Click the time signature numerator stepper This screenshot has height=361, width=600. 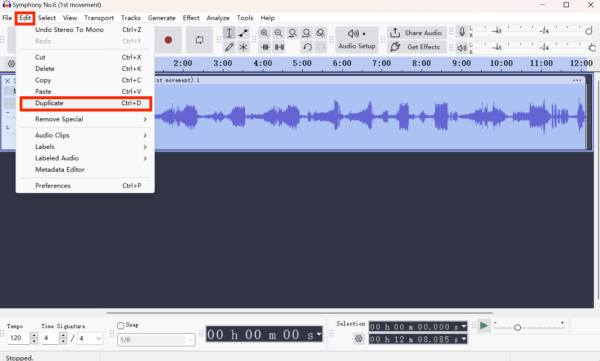63,338
